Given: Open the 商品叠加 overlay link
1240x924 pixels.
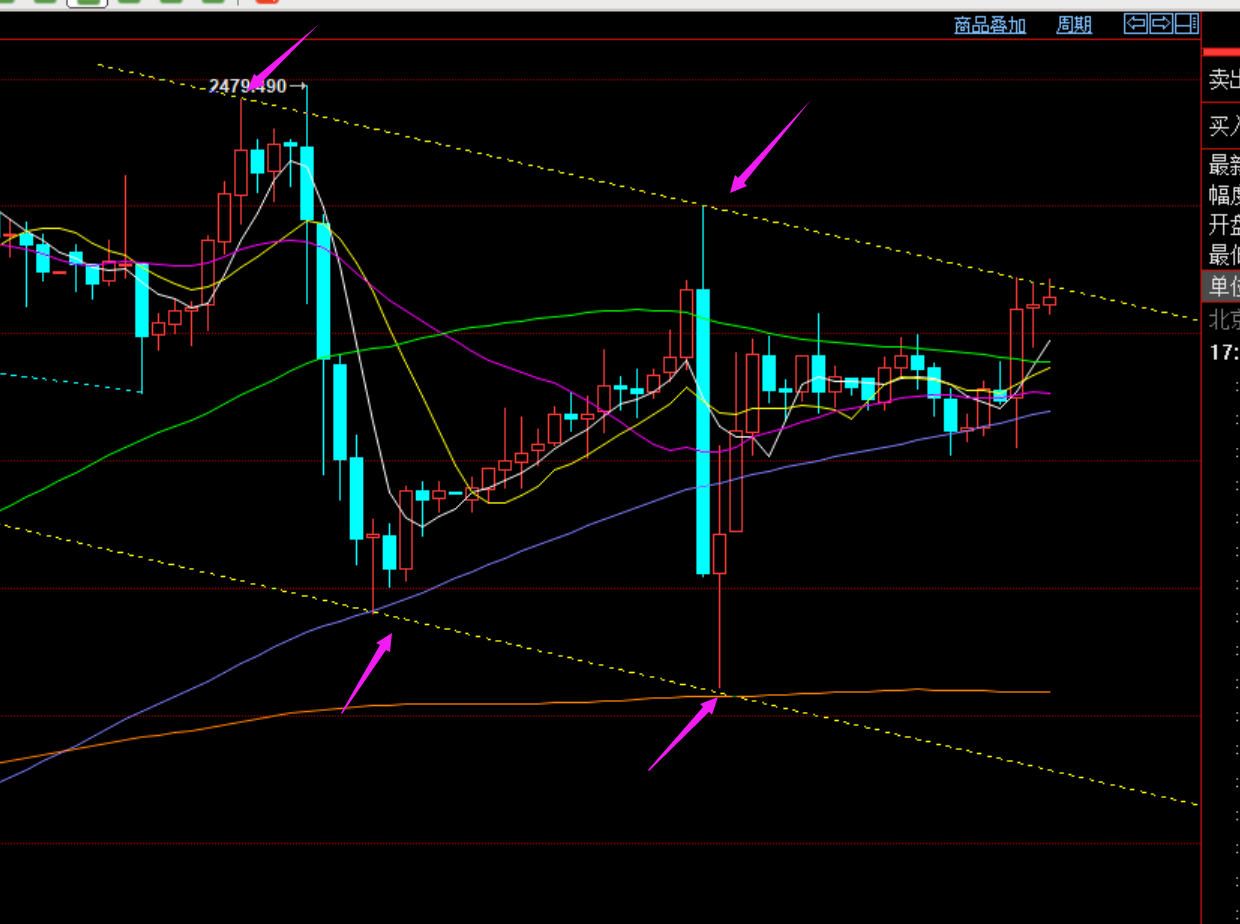Looking at the screenshot, I should [990, 26].
